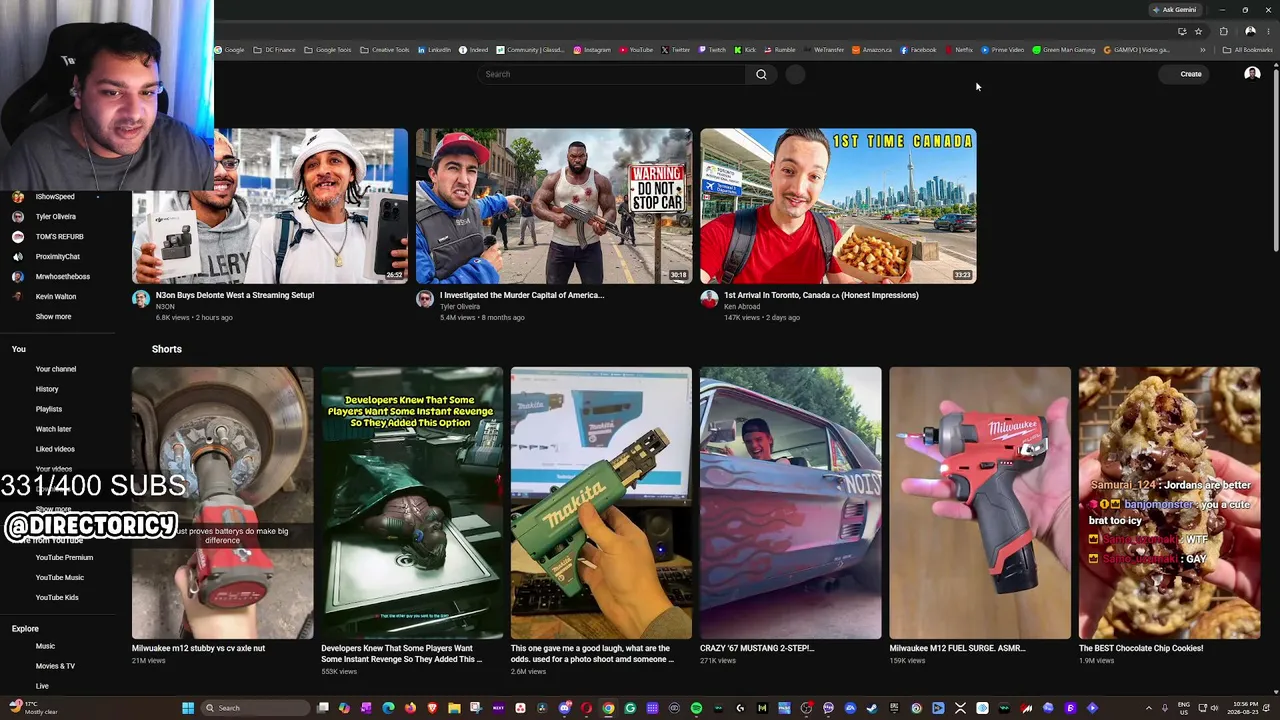Viewport: 1280px width, 720px height.
Task: Open the Windows Start menu
Action: click(187, 708)
